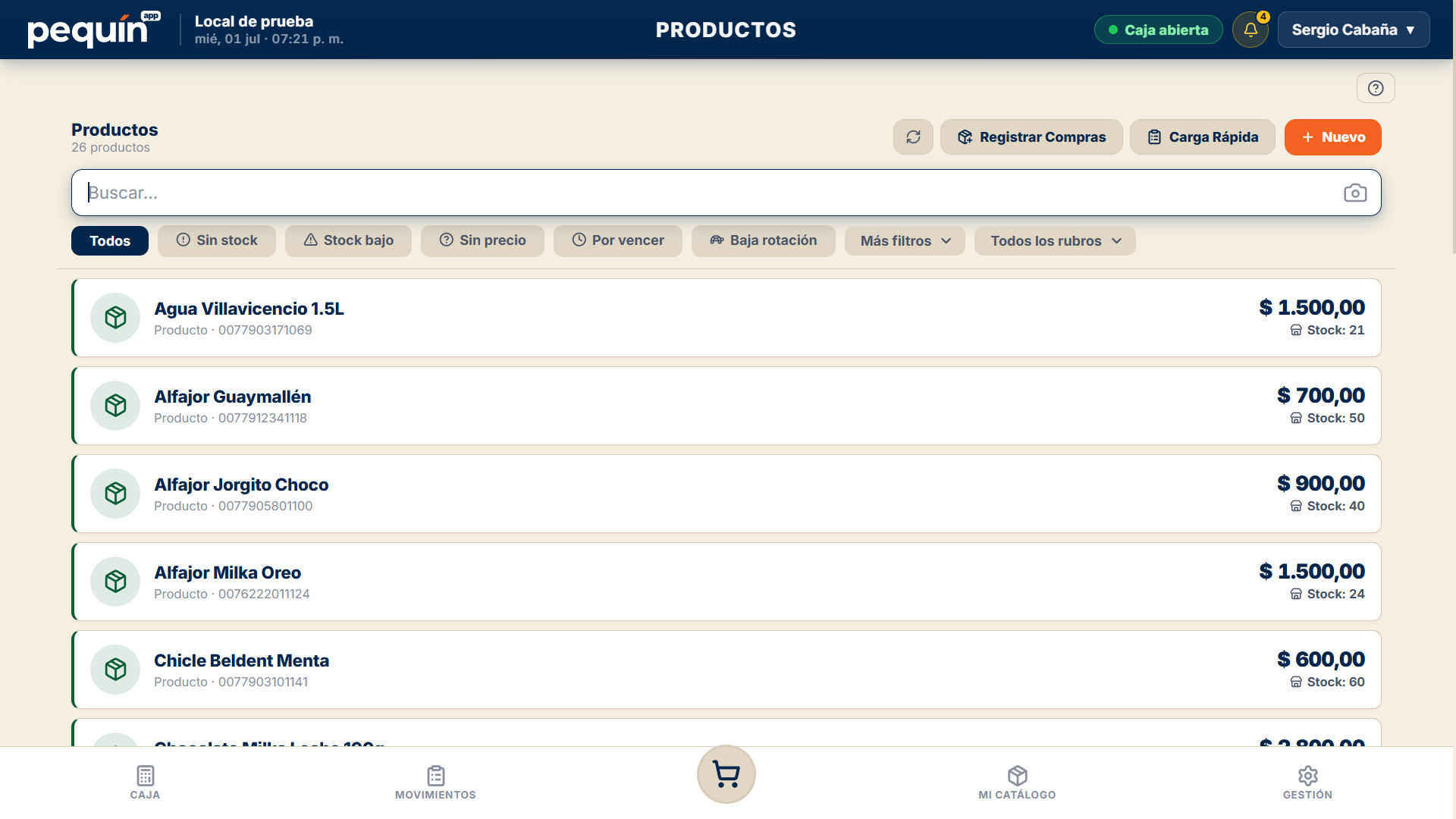Click stock icon on Agua Villavicencio row

(x=1296, y=331)
